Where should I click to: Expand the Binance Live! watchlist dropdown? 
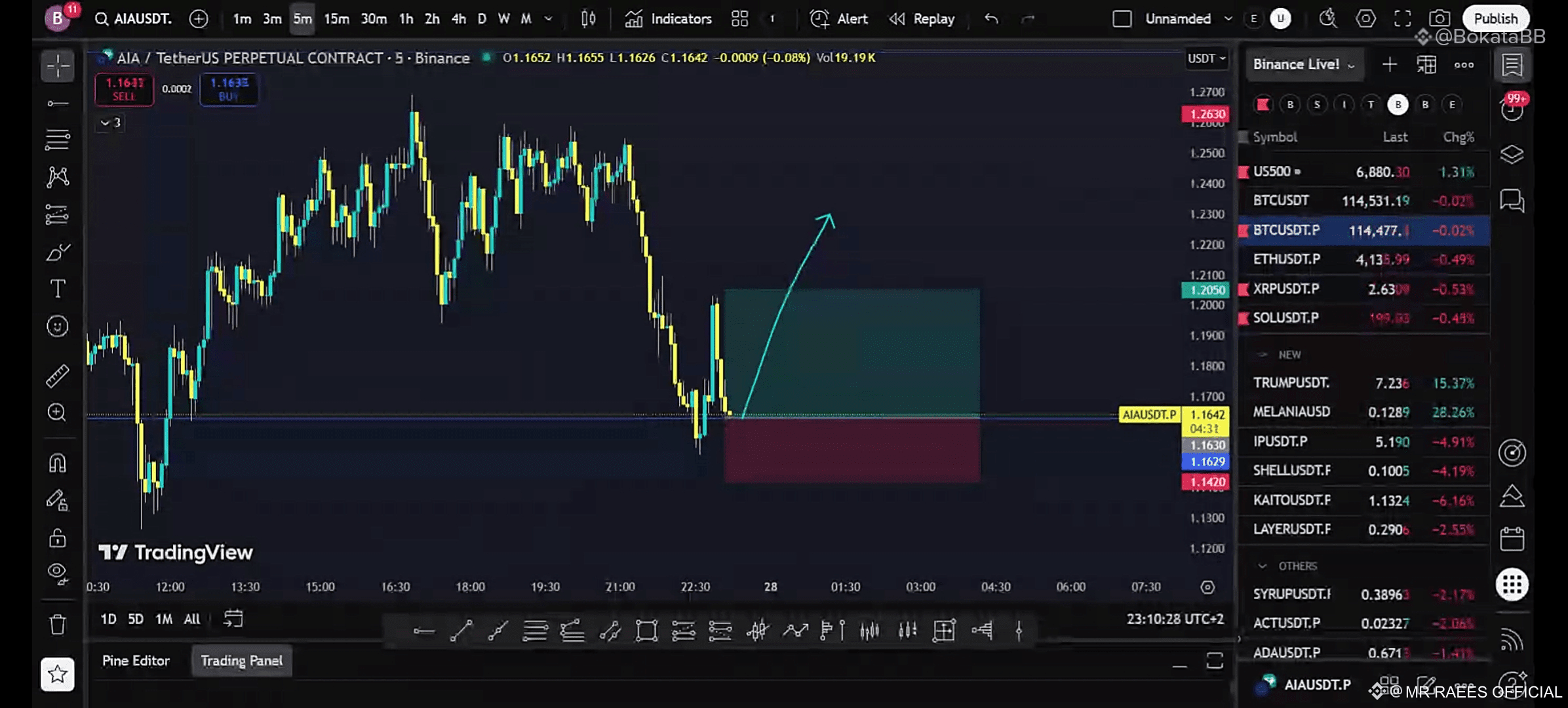1303,64
